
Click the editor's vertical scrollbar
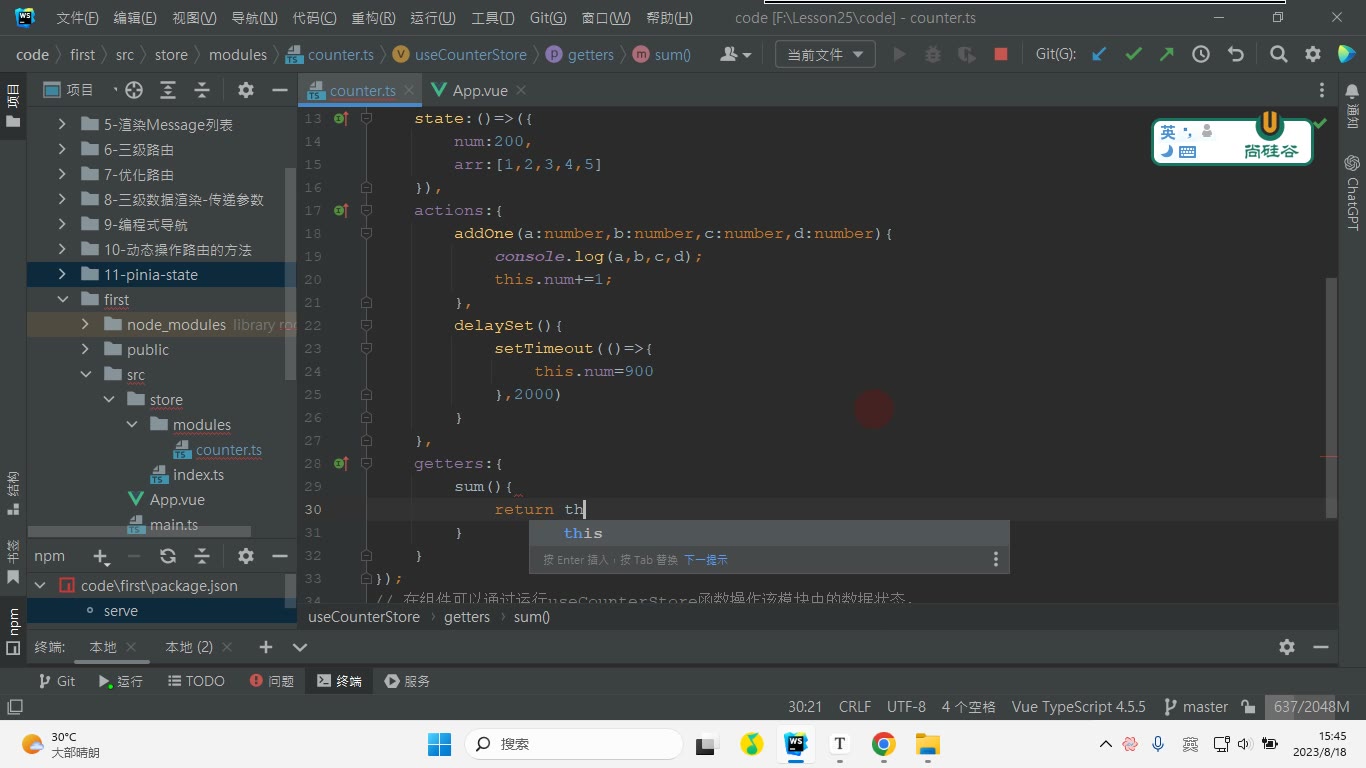click(1331, 397)
